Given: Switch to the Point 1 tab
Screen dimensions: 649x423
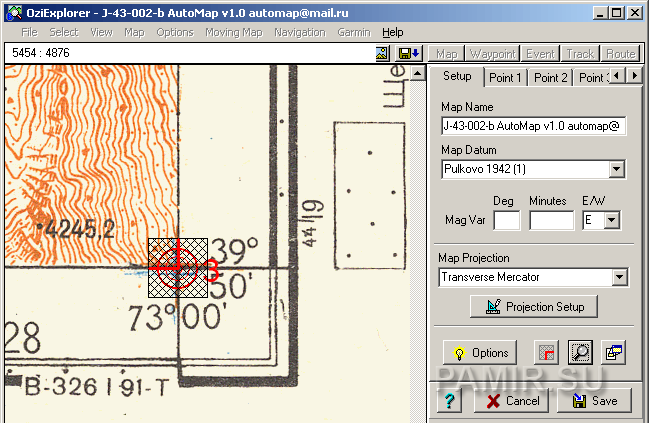Looking at the screenshot, I should click(505, 77).
